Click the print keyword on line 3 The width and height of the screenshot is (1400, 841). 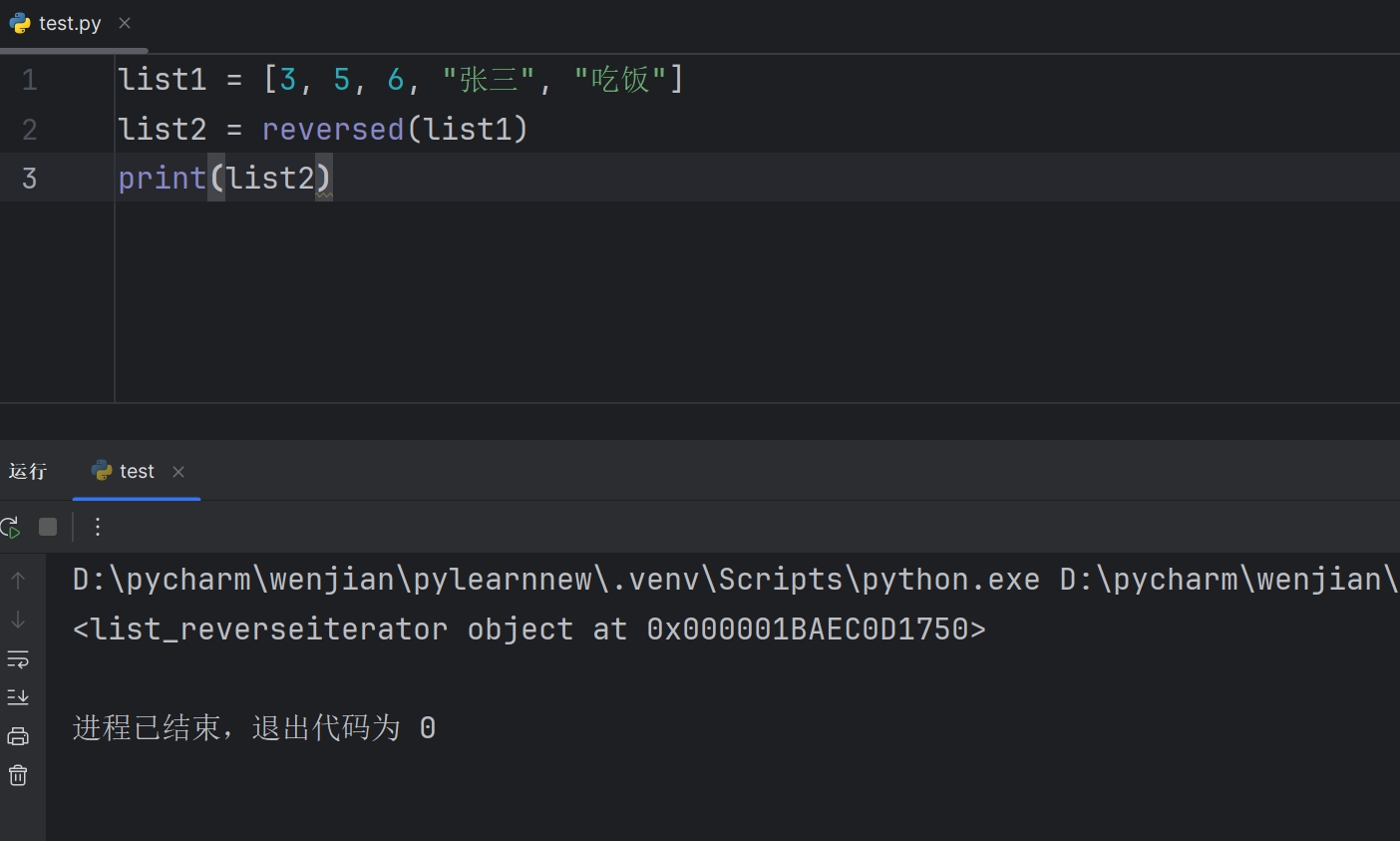click(x=163, y=178)
